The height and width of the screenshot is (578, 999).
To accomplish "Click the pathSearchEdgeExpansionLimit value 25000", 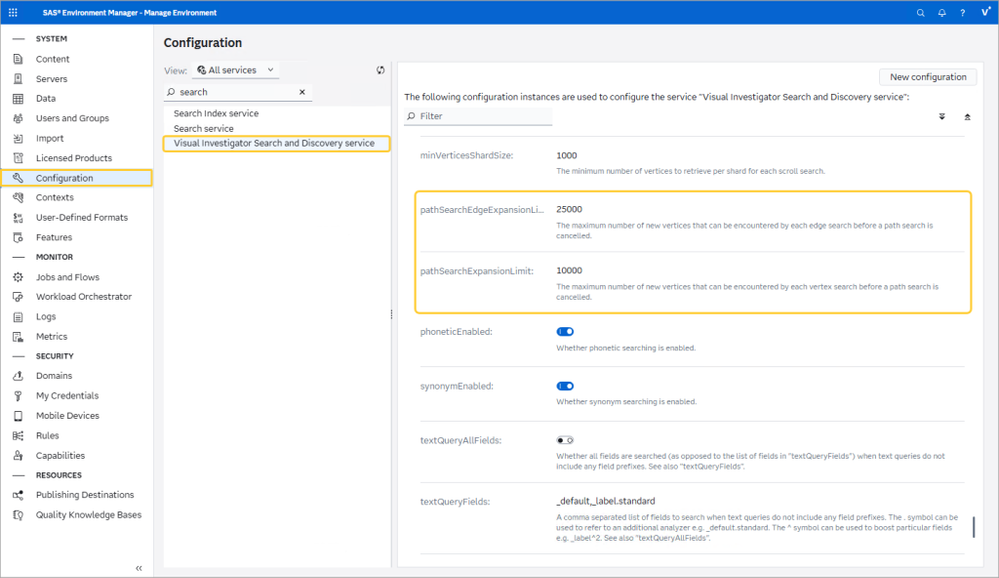I will [569, 209].
